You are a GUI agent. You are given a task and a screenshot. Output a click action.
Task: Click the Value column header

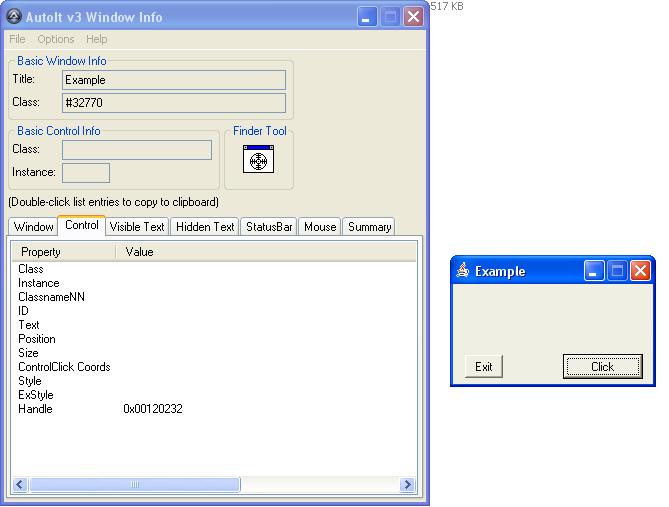tap(266, 252)
